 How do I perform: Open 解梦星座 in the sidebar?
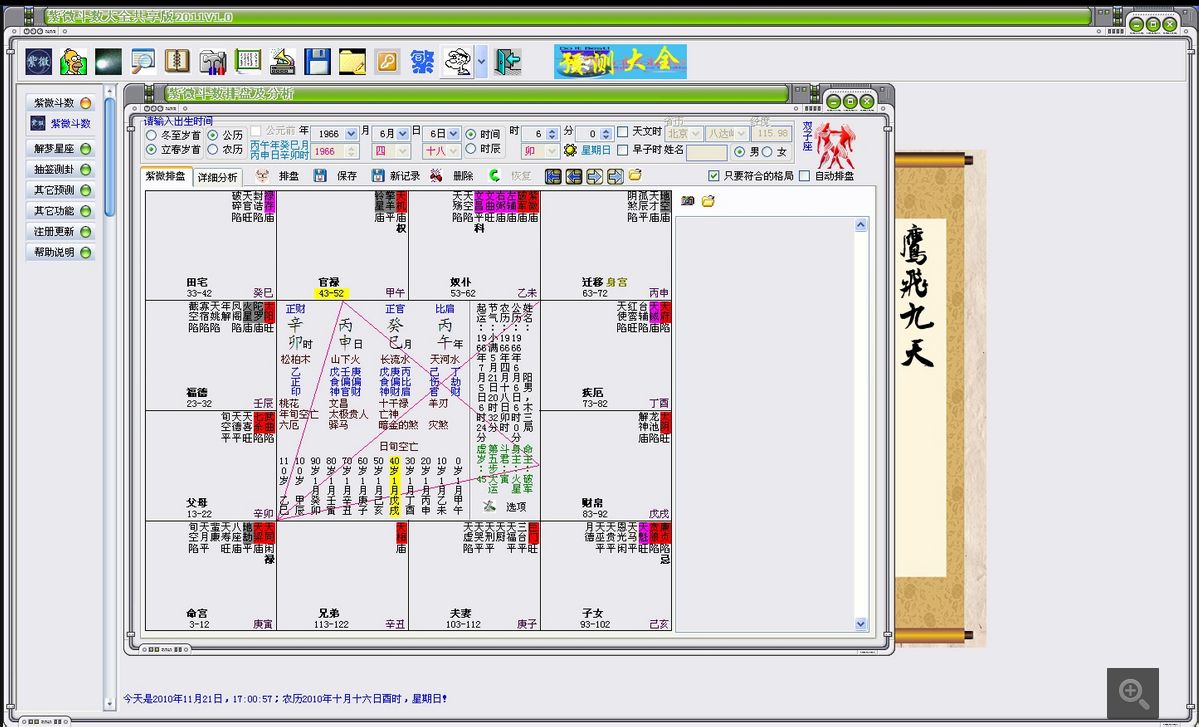tap(61, 148)
